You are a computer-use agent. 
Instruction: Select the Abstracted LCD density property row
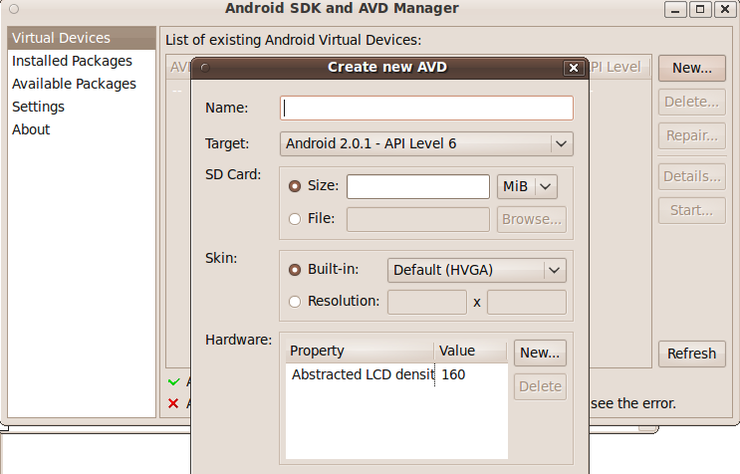tap(396, 375)
